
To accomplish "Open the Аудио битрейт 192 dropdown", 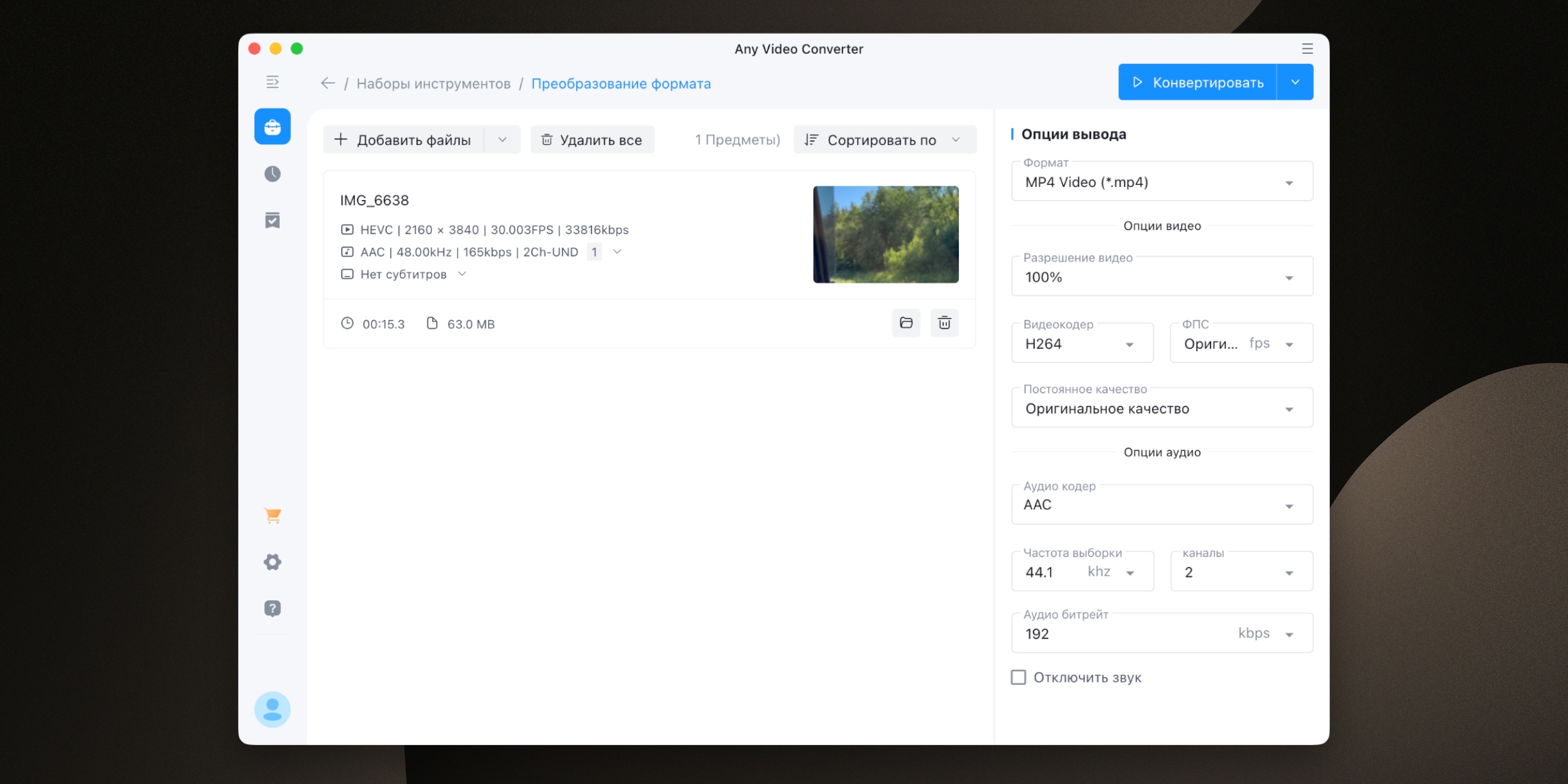I will point(1162,633).
